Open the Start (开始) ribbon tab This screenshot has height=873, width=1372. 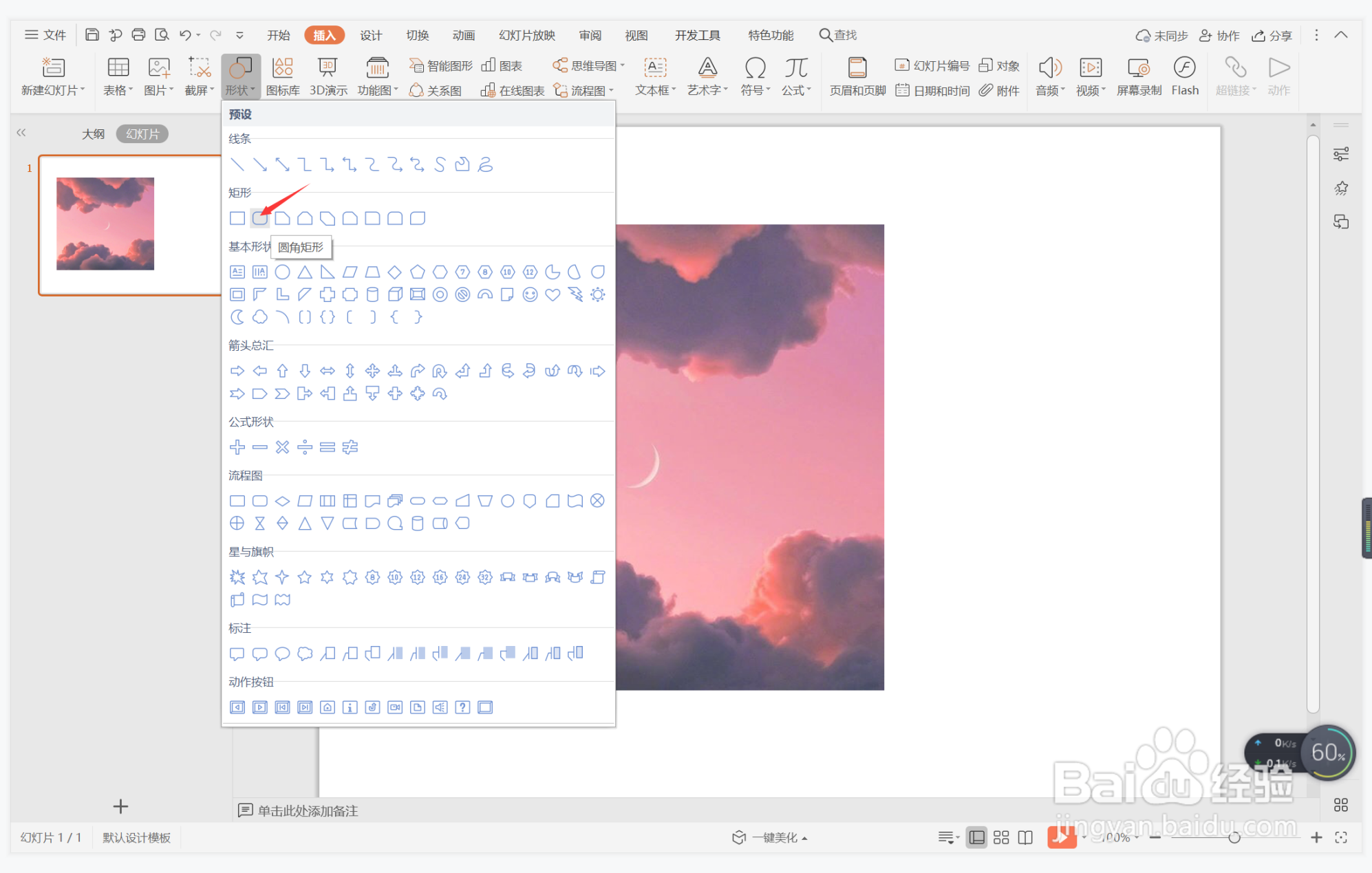tap(278, 35)
